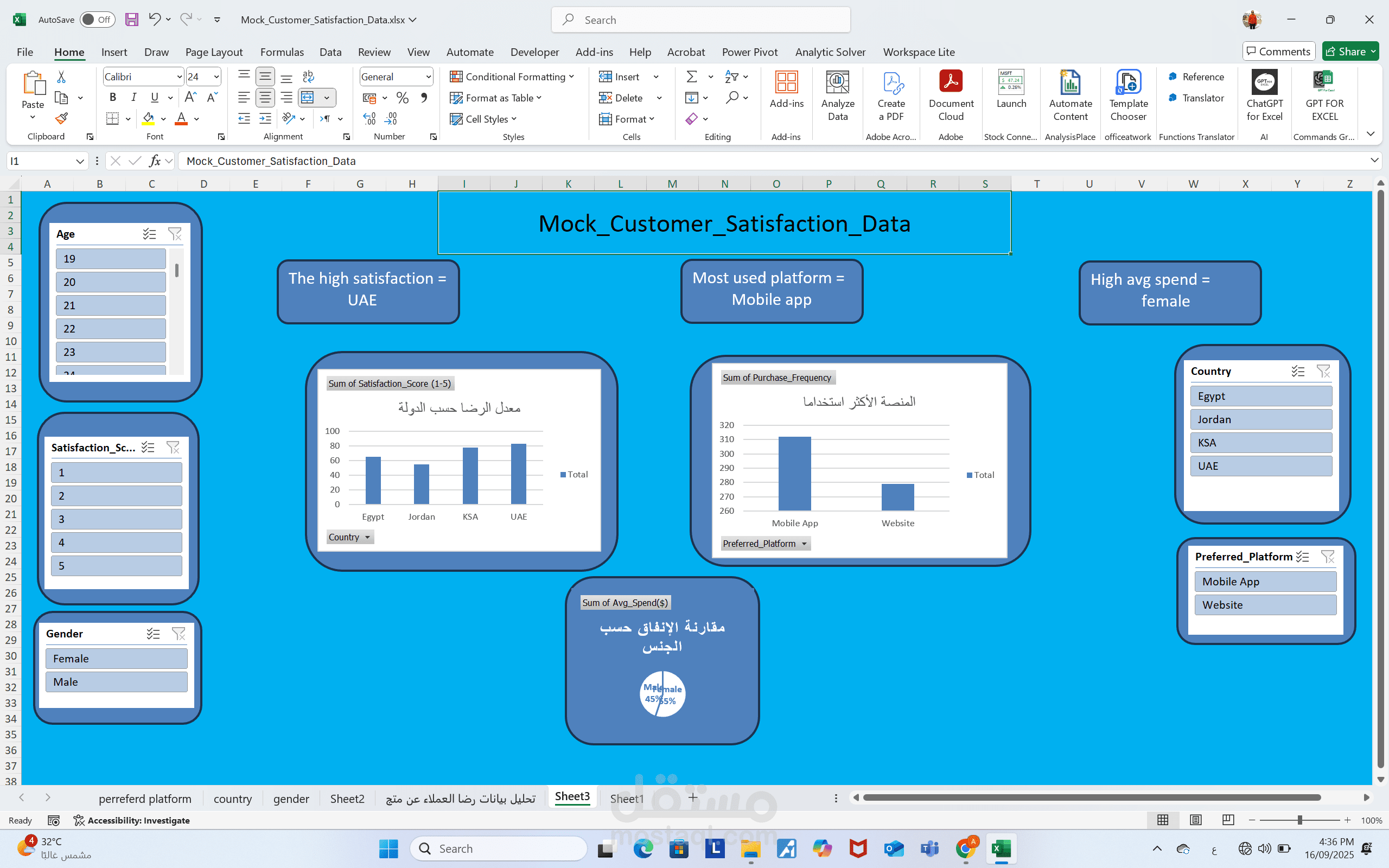Toggle multi-select on Gender slicer
Image resolution: width=1389 pixels, height=868 pixels.
[152, 634]
